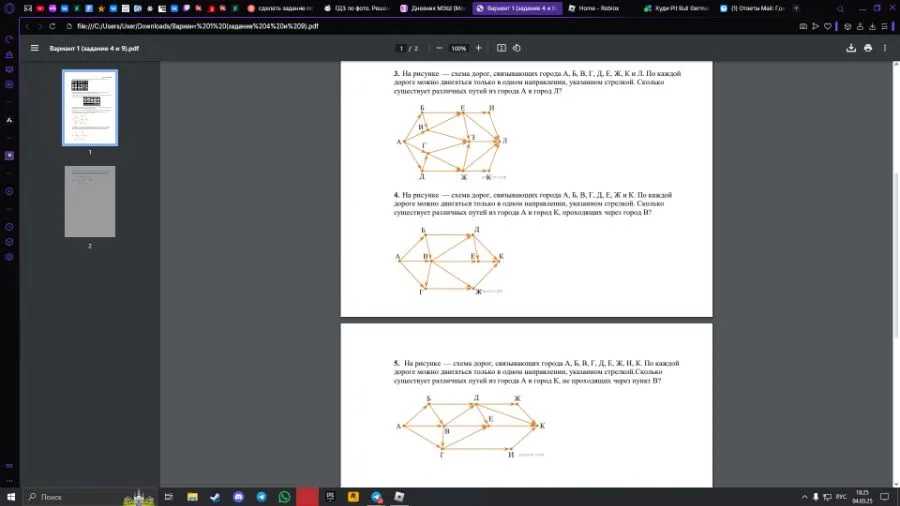Open the clock and date flyout
Screen dimensions: 900x506
tap(862, 497)
